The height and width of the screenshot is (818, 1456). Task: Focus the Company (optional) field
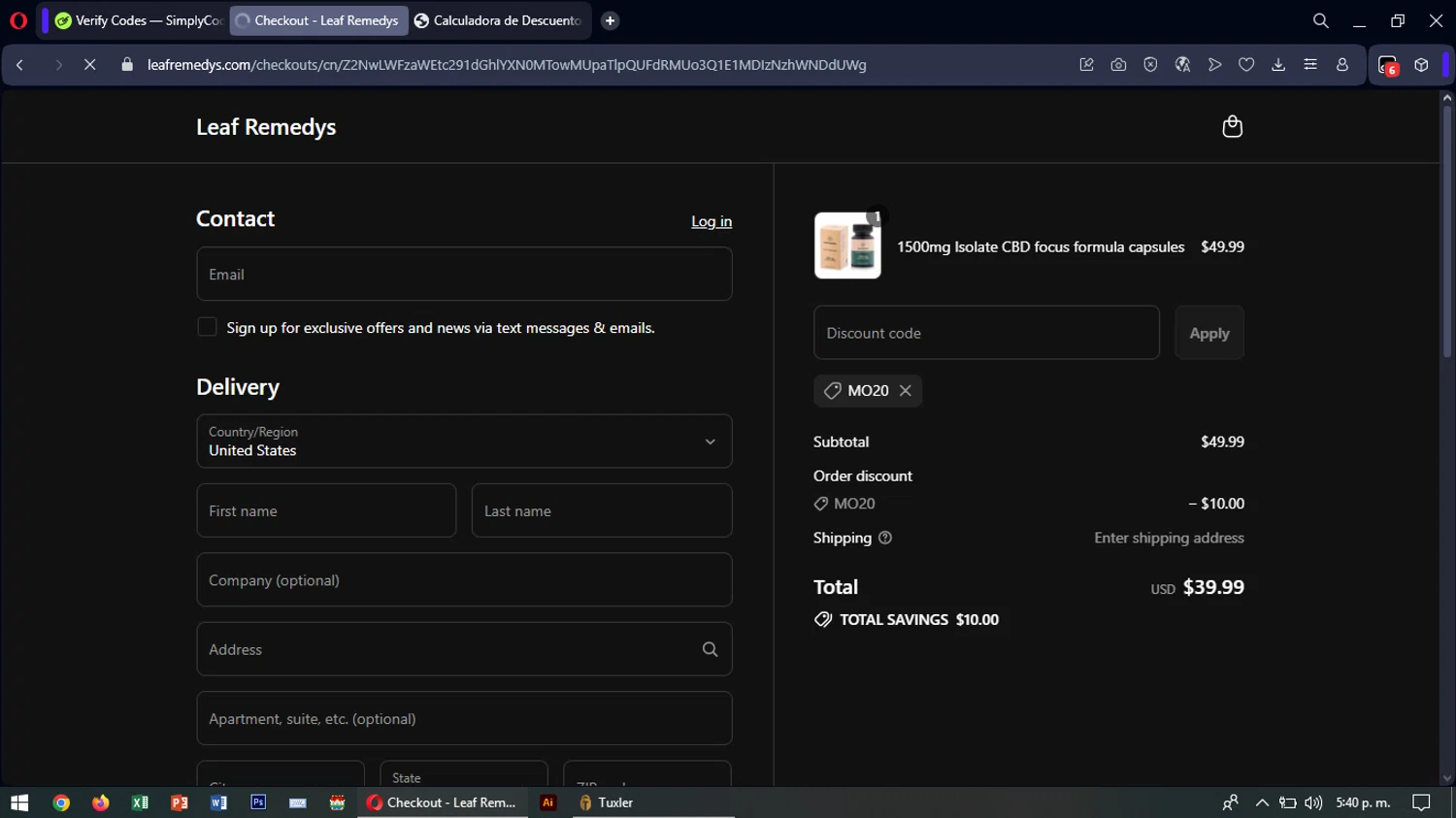pyautogui.click(x=464, y=579)
